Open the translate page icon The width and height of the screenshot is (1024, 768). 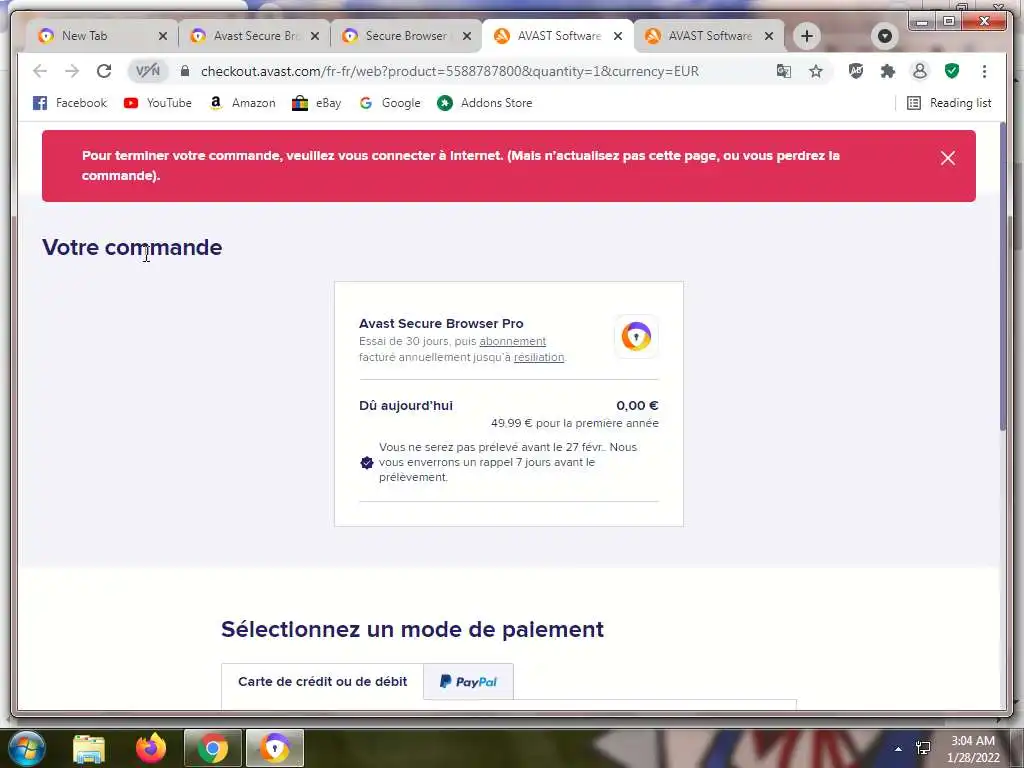[x=784, y=71]
